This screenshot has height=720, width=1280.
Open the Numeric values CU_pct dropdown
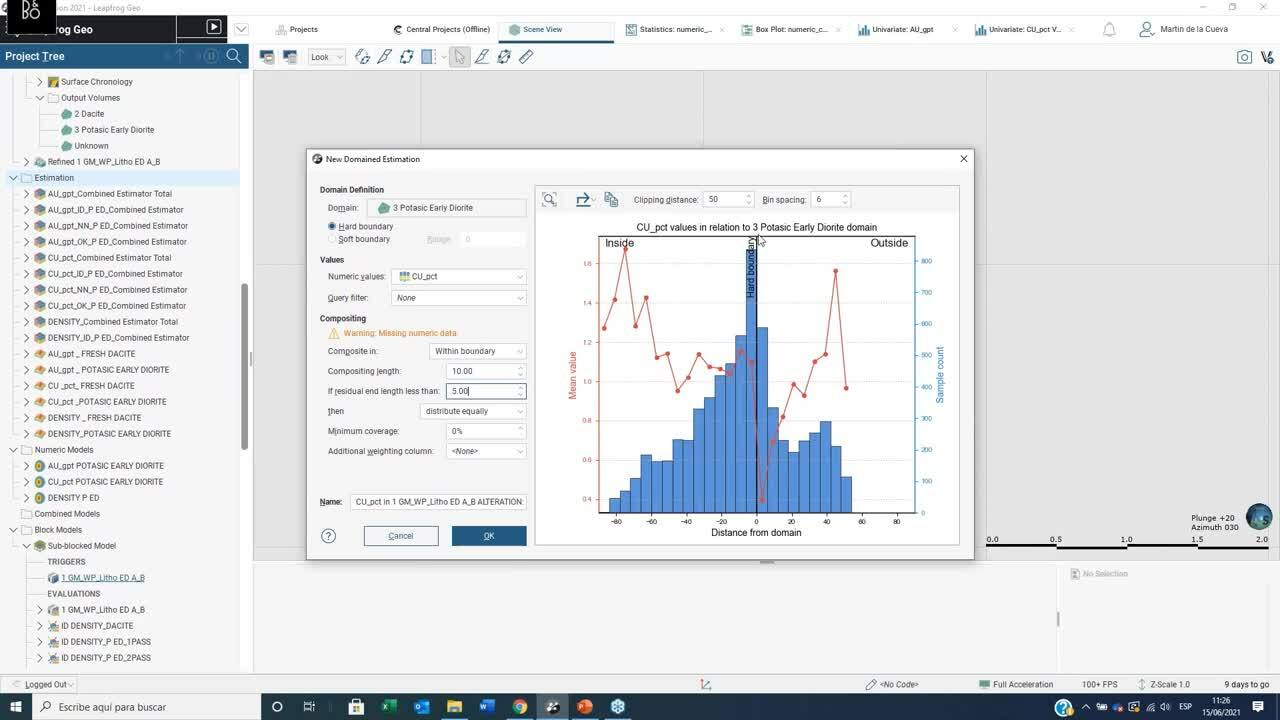point(459,276)
